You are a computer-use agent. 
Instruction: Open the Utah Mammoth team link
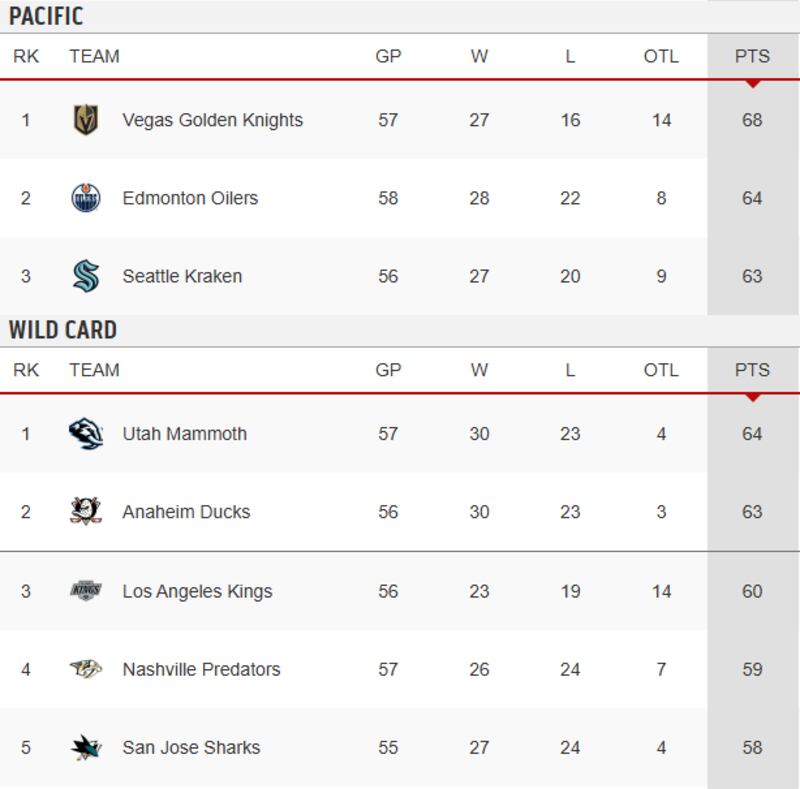tap(184, 434)
